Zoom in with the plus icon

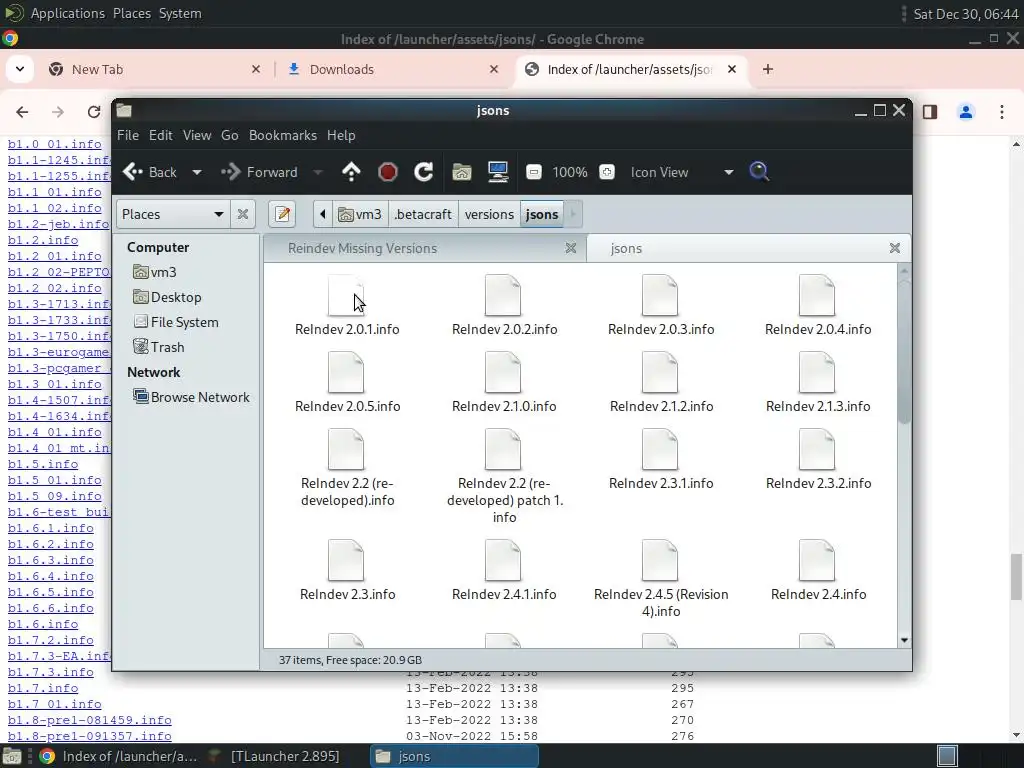[607, 172]
